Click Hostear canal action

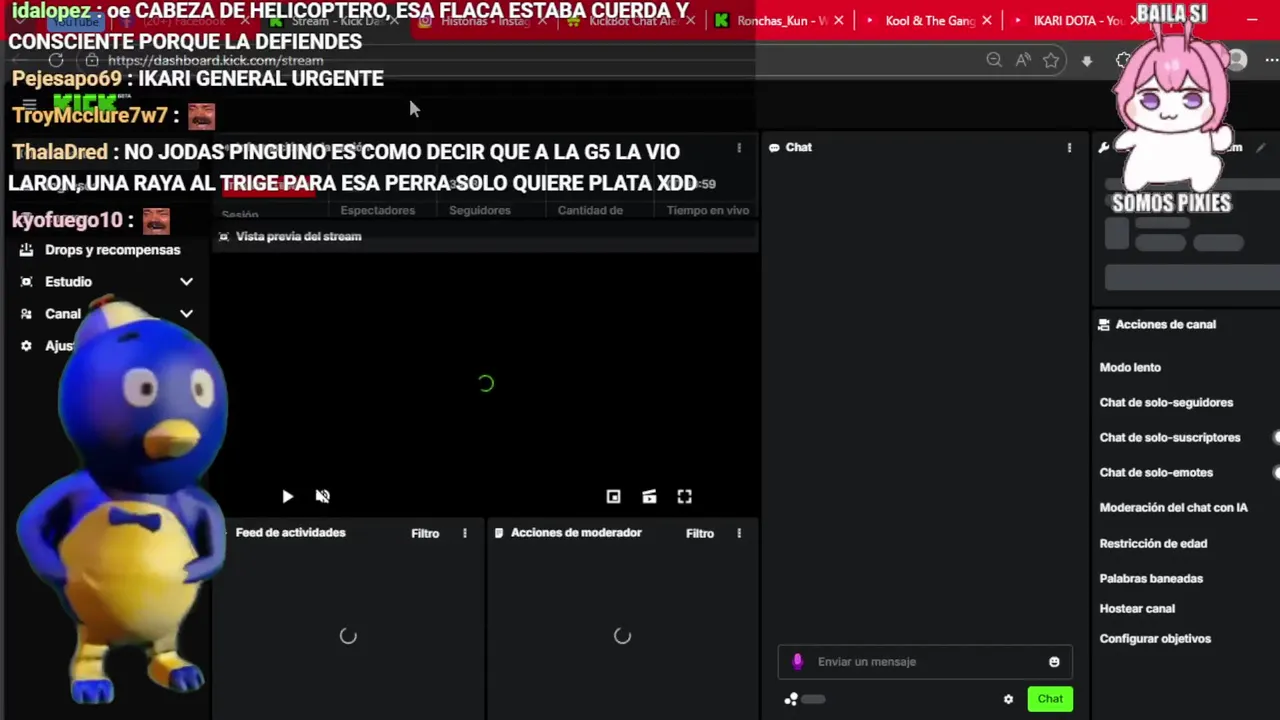point(1137,608)
